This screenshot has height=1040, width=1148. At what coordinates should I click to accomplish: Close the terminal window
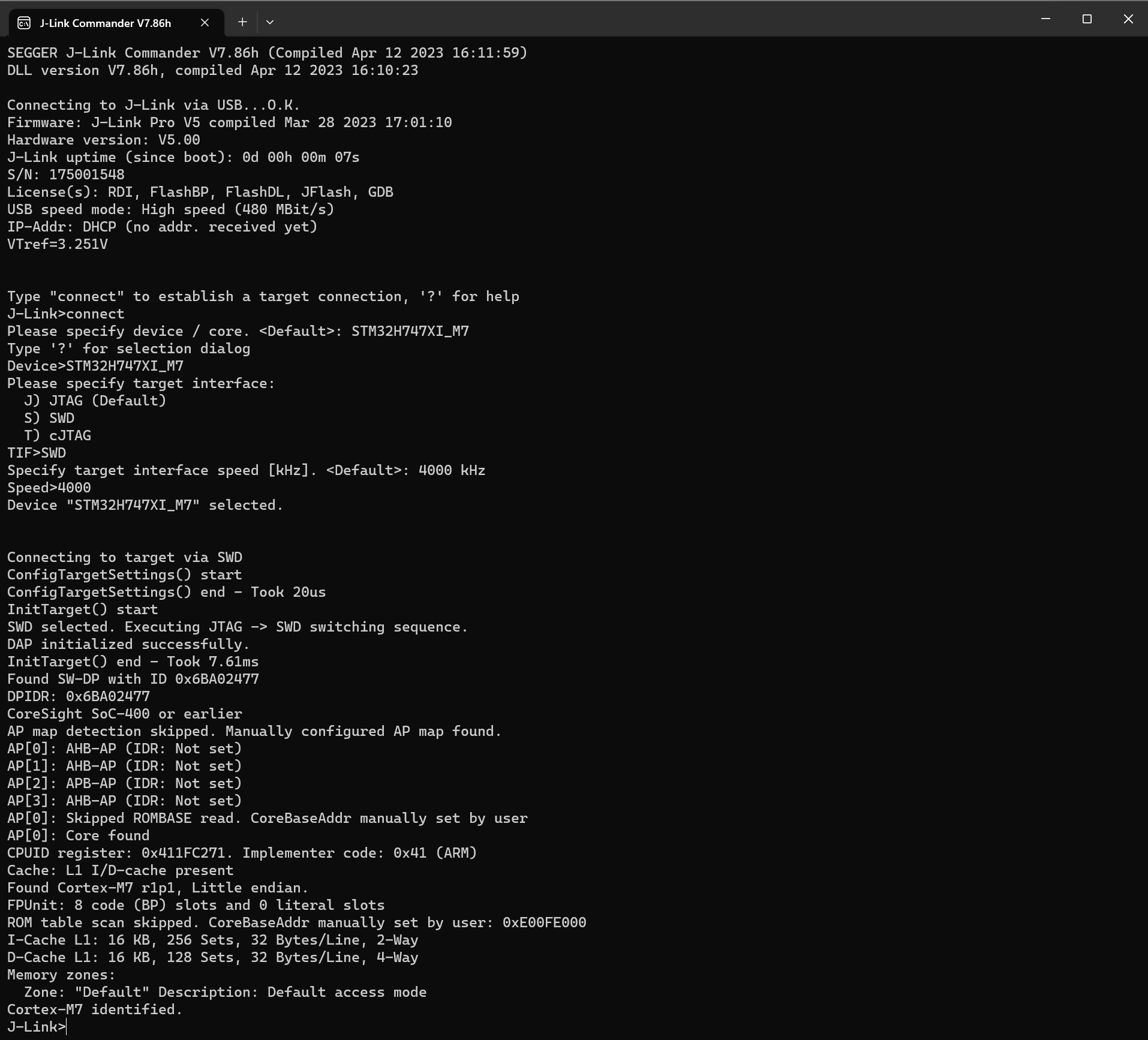point(1128,19)
